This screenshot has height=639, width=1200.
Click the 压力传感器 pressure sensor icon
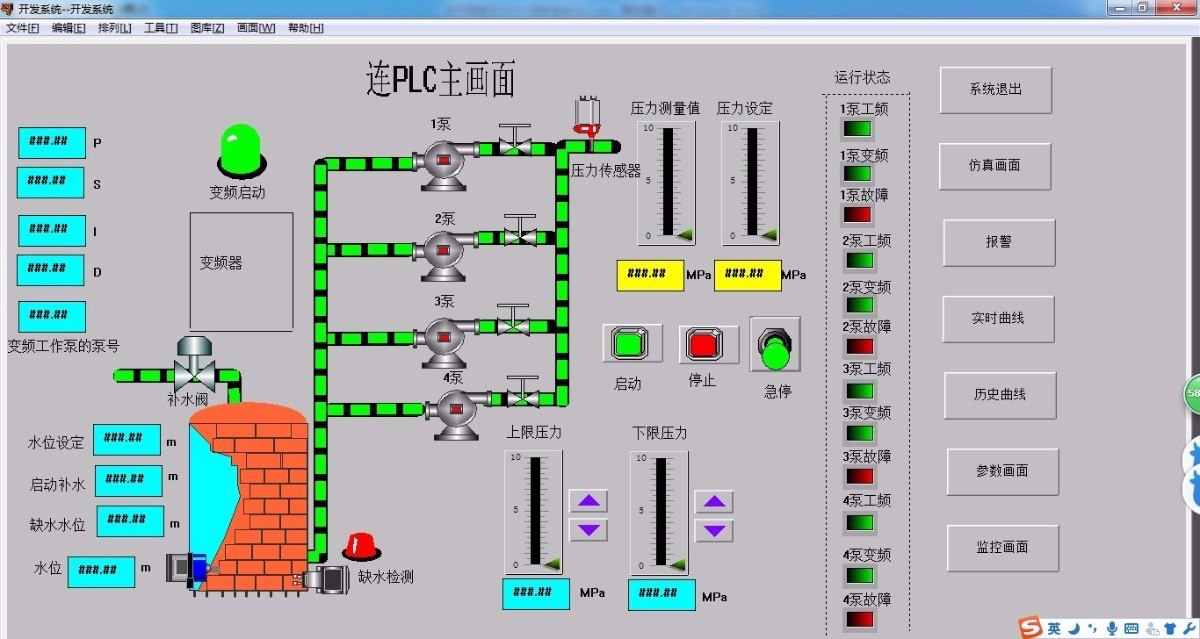coord(587,119)
